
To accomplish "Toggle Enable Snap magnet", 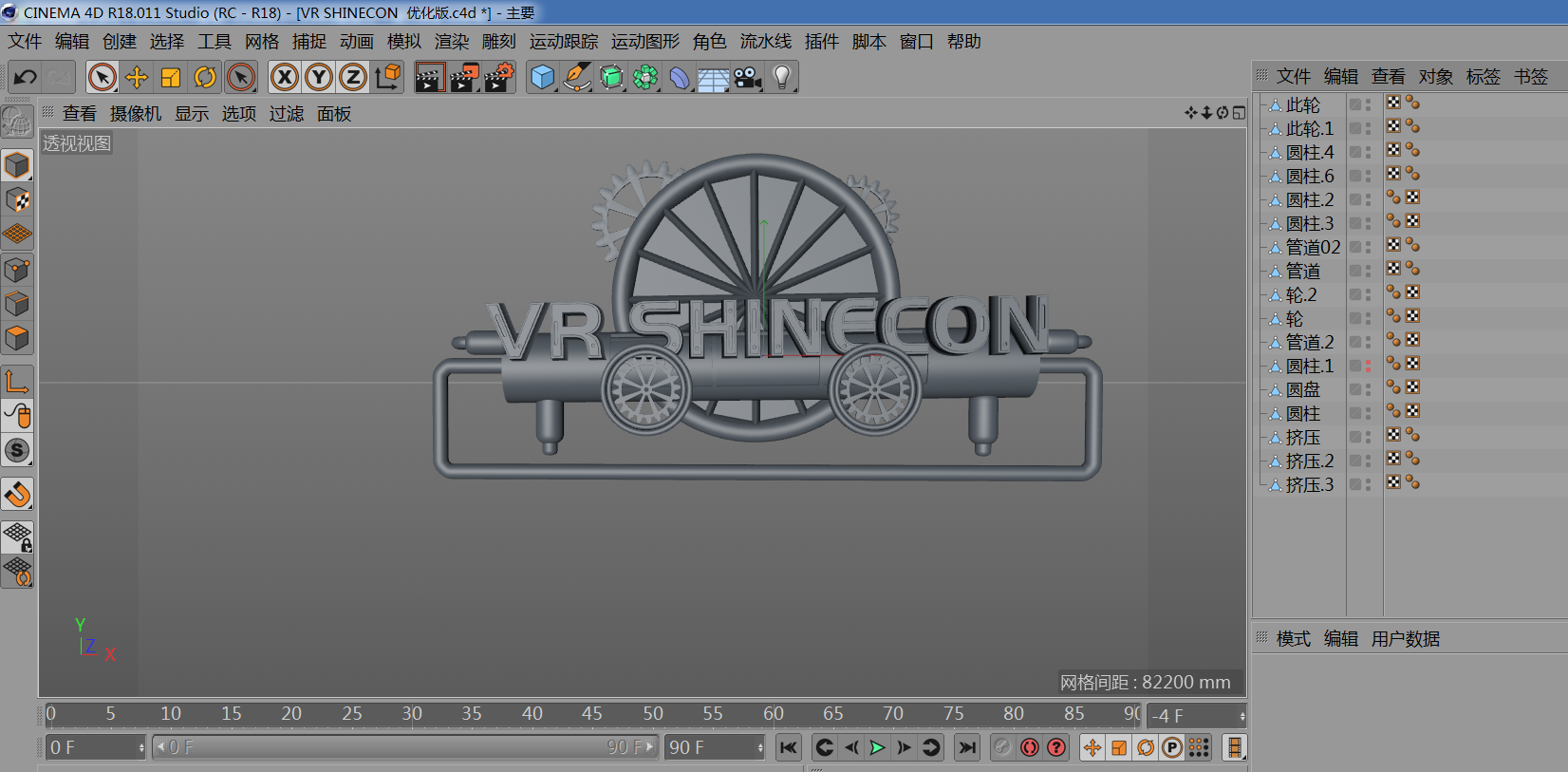I will pos(17,494).
